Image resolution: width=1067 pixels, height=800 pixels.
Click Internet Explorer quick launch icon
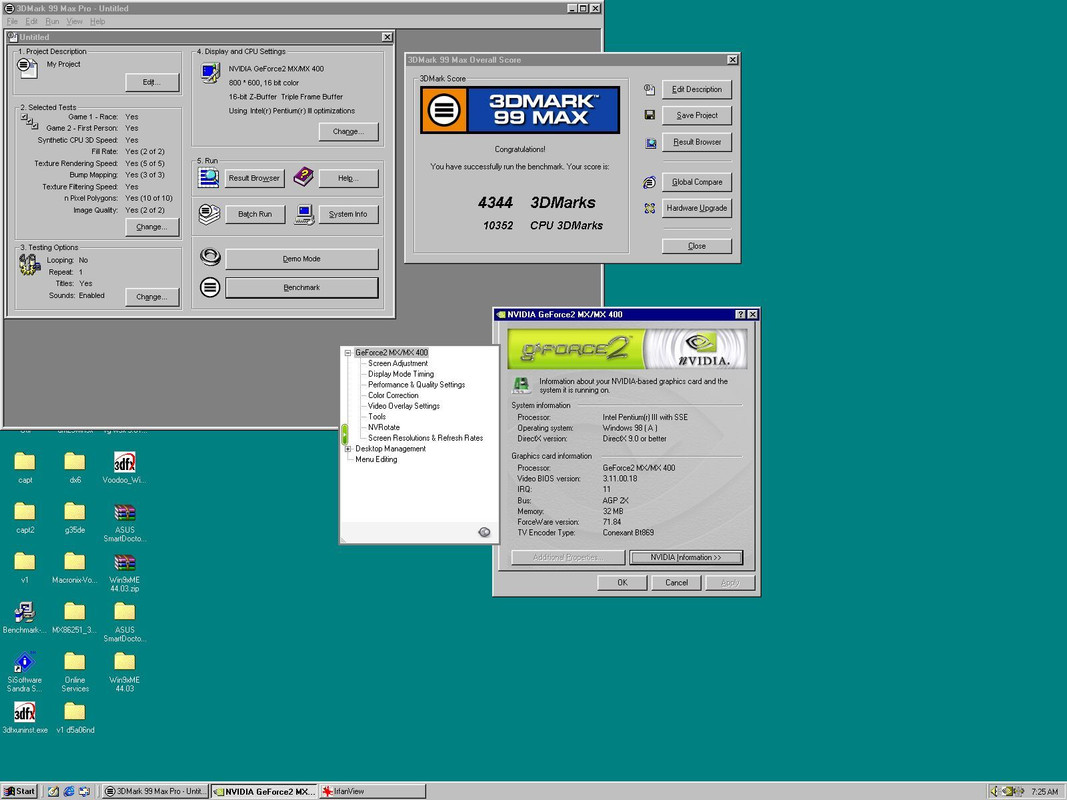pos(69,791)
